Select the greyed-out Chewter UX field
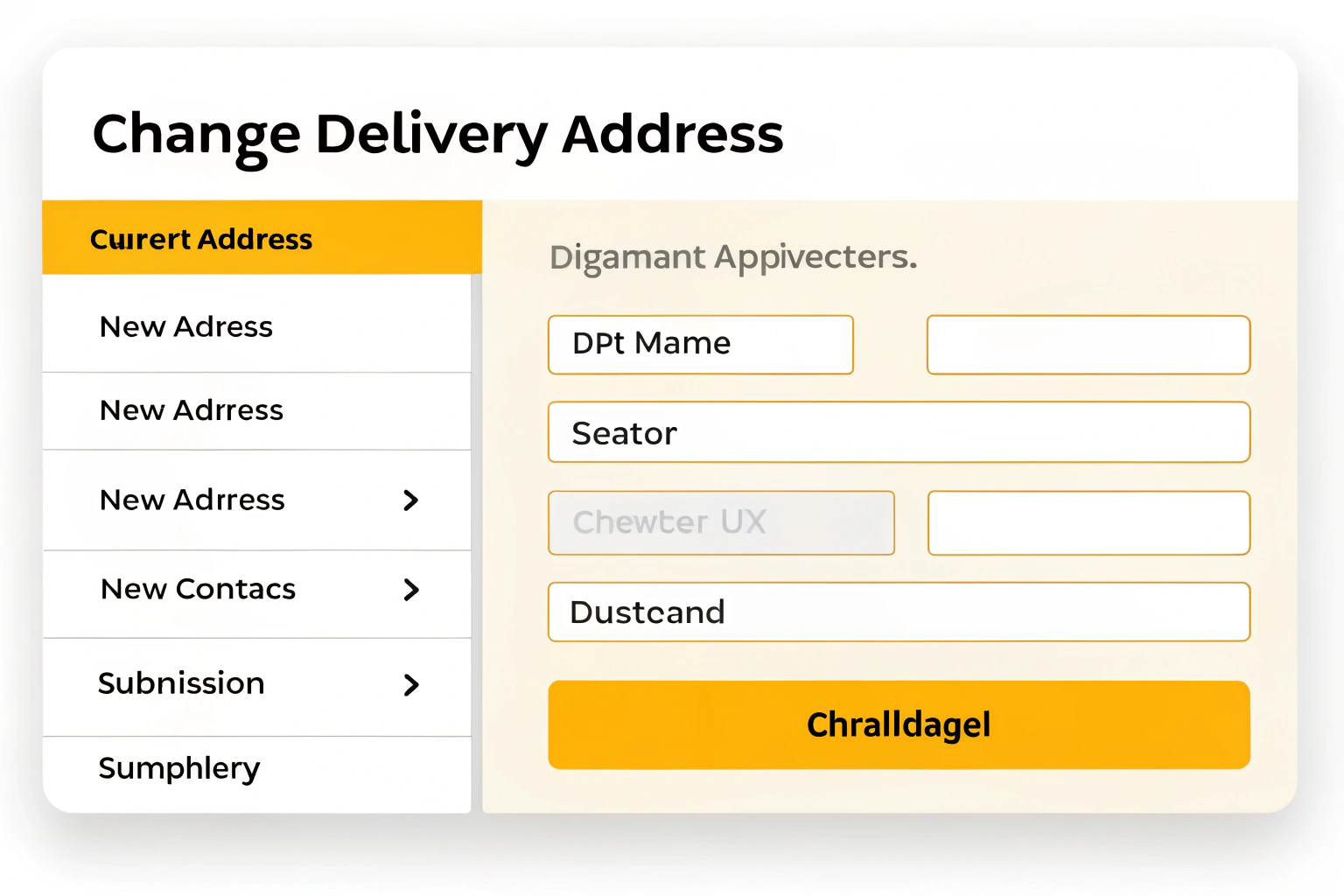 [721, 522]
